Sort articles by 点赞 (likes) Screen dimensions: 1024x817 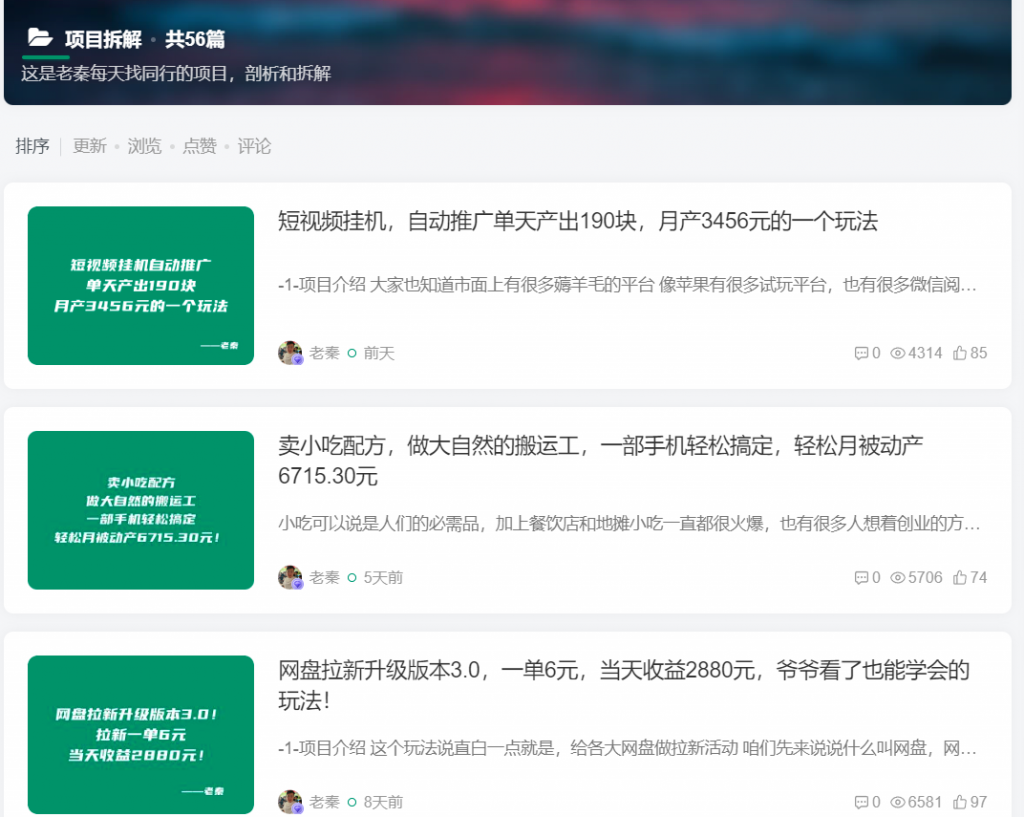199,146
